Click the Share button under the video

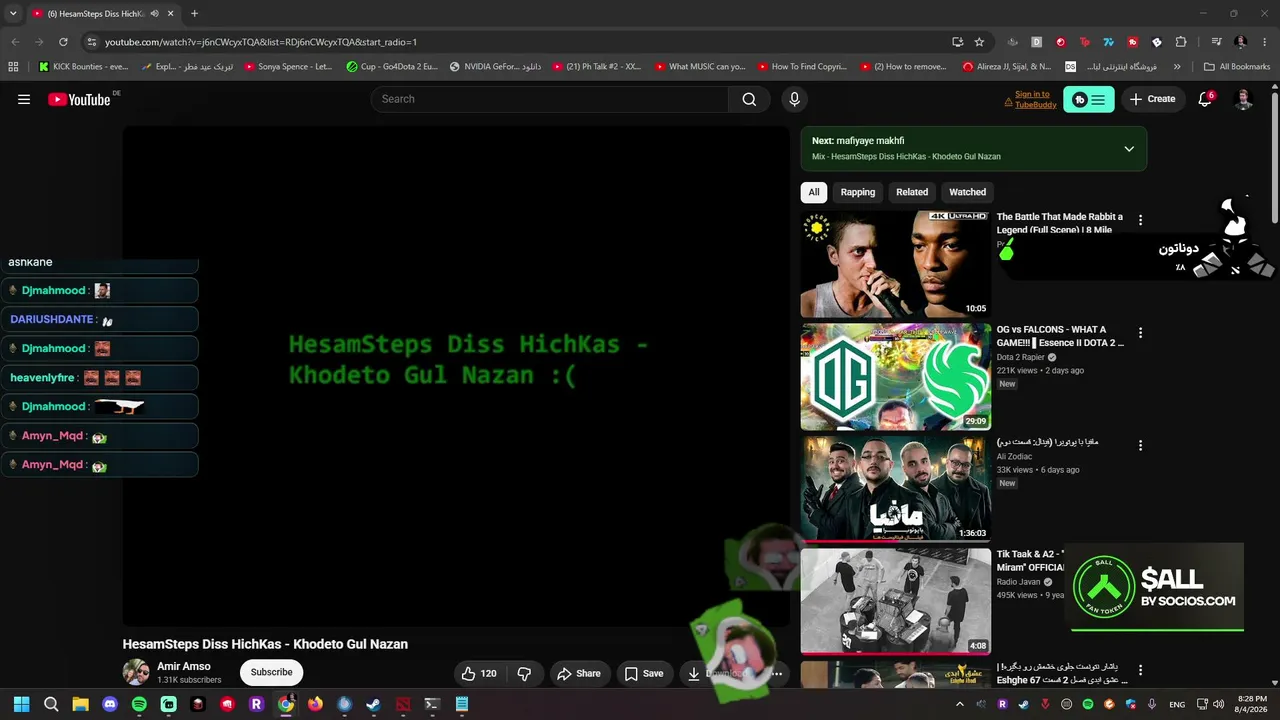click(579, 674)
